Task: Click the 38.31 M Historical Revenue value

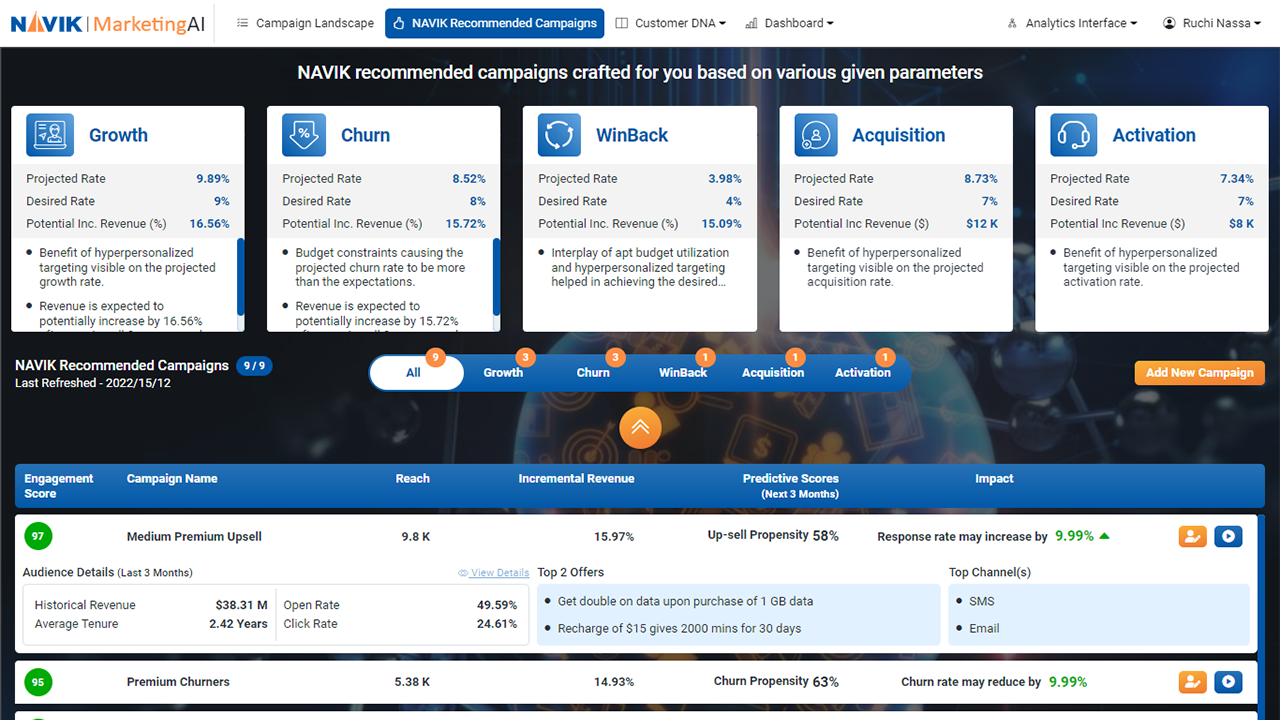Action: [241, 605]
